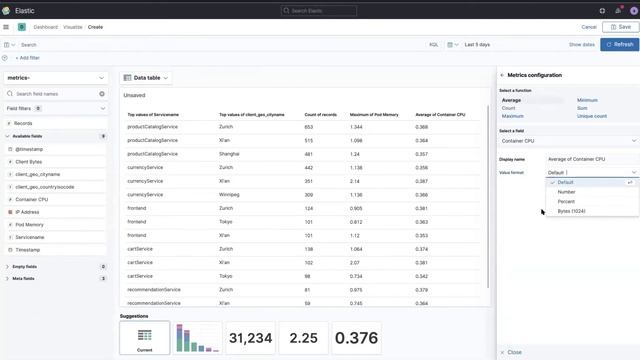The height and width of the screenshot is (360, 640).
Task: Choose Number value format option
Action: coord(592,192)
